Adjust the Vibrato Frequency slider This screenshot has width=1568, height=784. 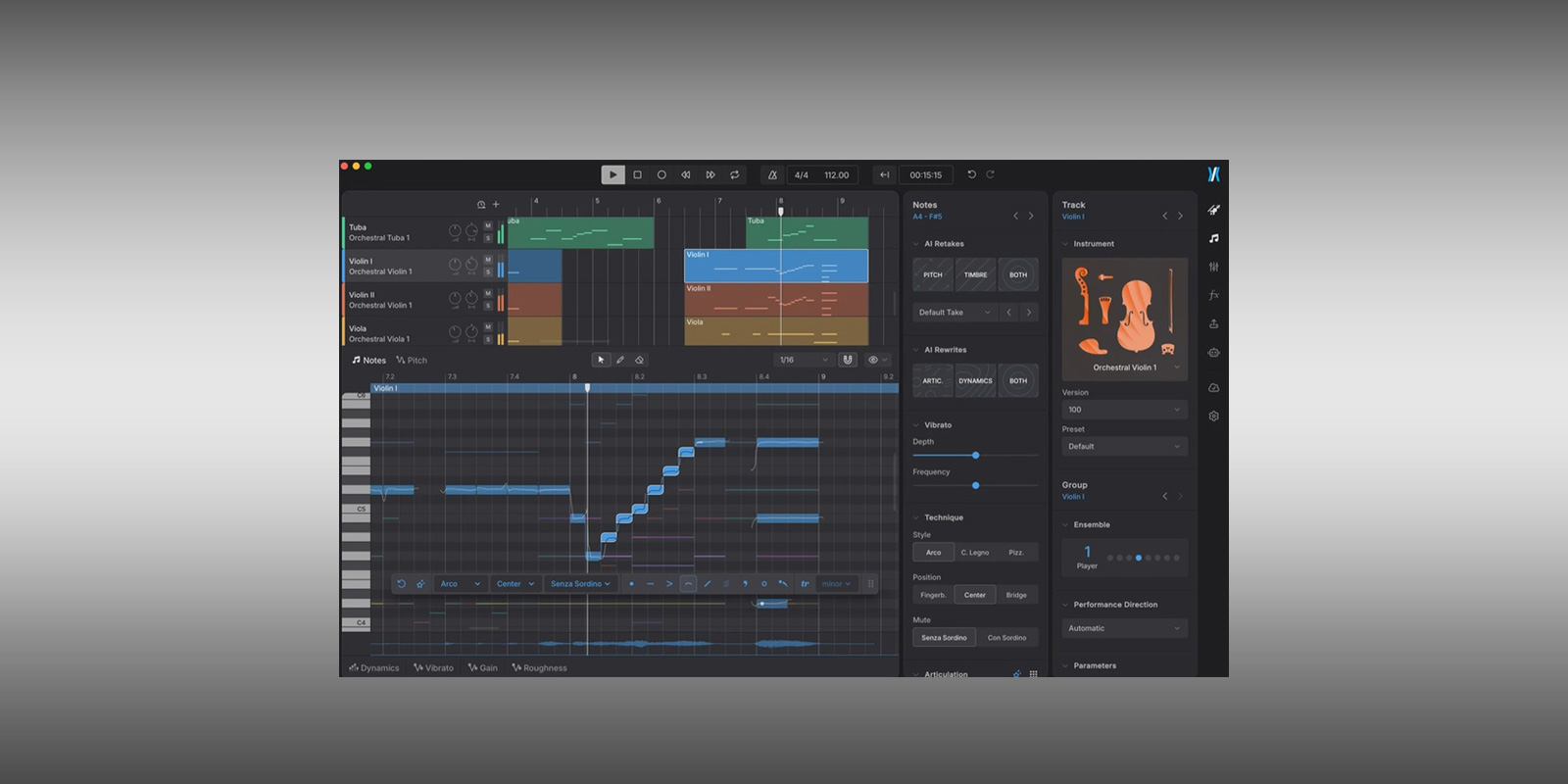click(975, 485)
